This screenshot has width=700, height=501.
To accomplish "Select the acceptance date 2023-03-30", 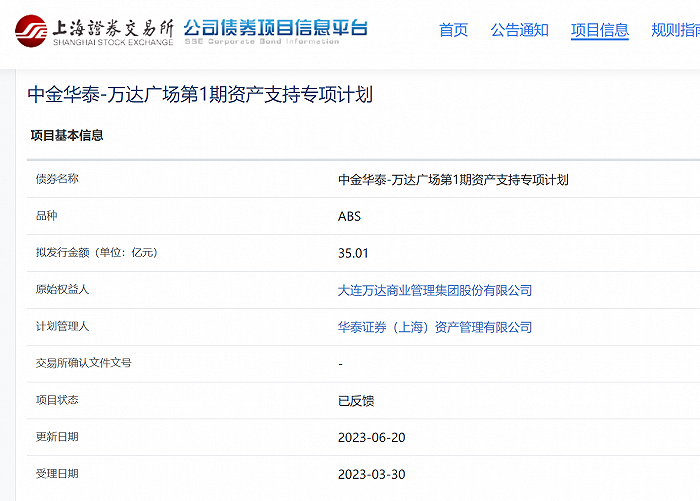I will (371, 474).
